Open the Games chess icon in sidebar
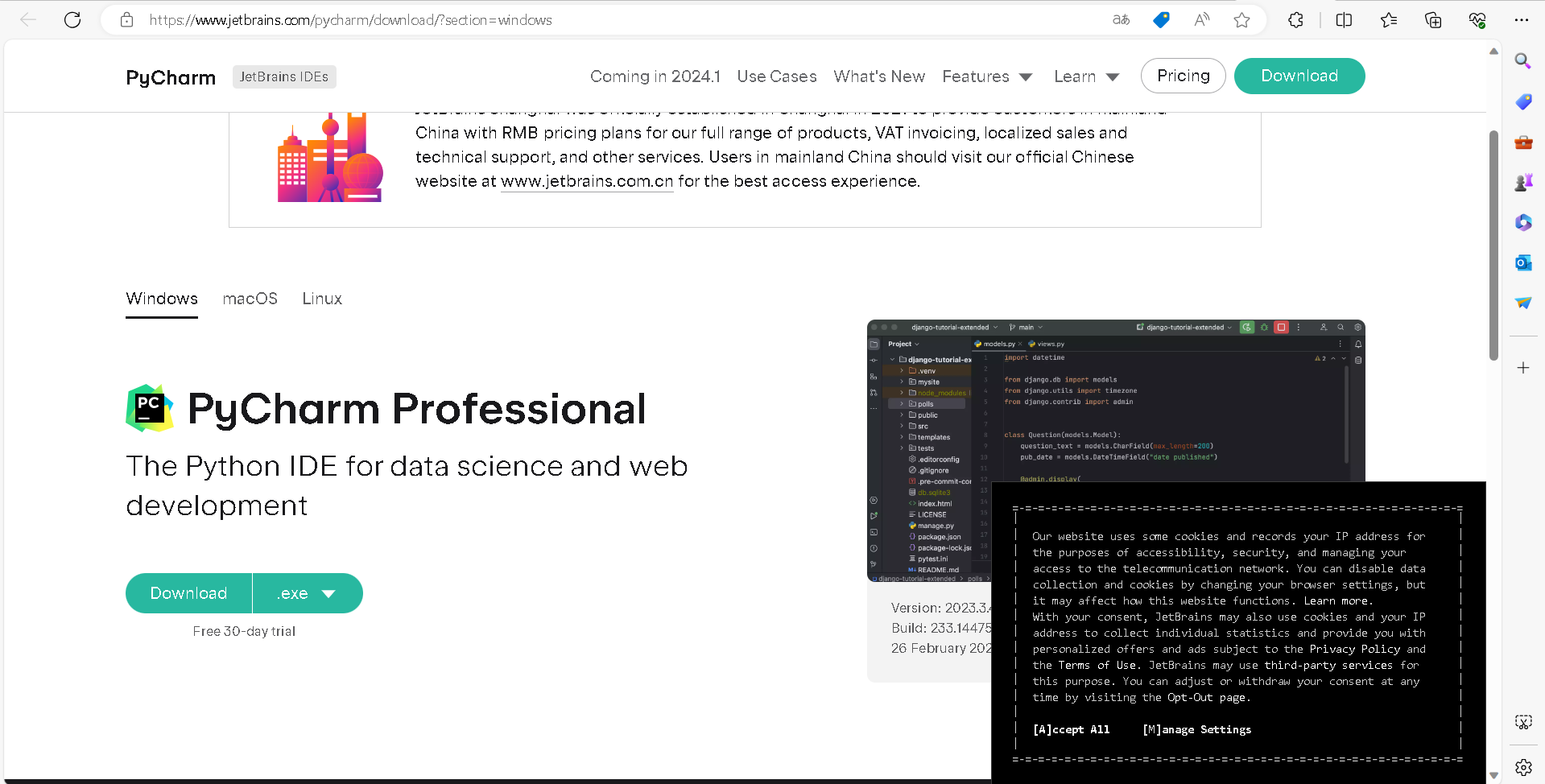 pos(1523,183)
